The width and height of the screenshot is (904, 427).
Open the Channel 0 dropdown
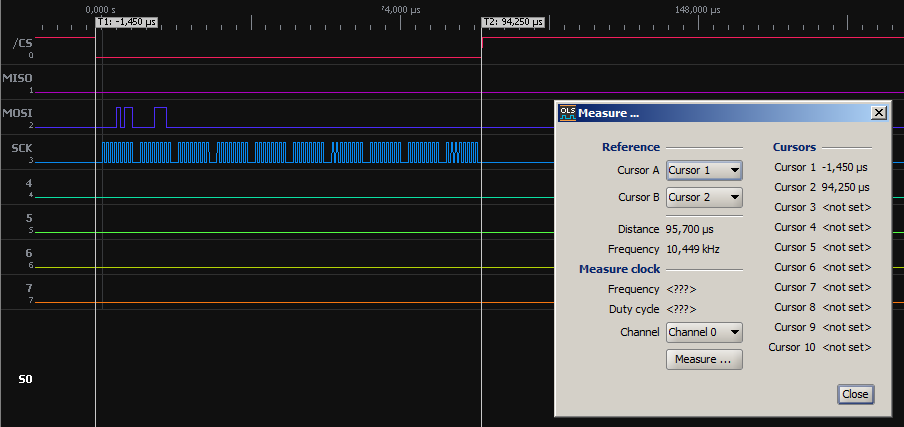point(704,332)
